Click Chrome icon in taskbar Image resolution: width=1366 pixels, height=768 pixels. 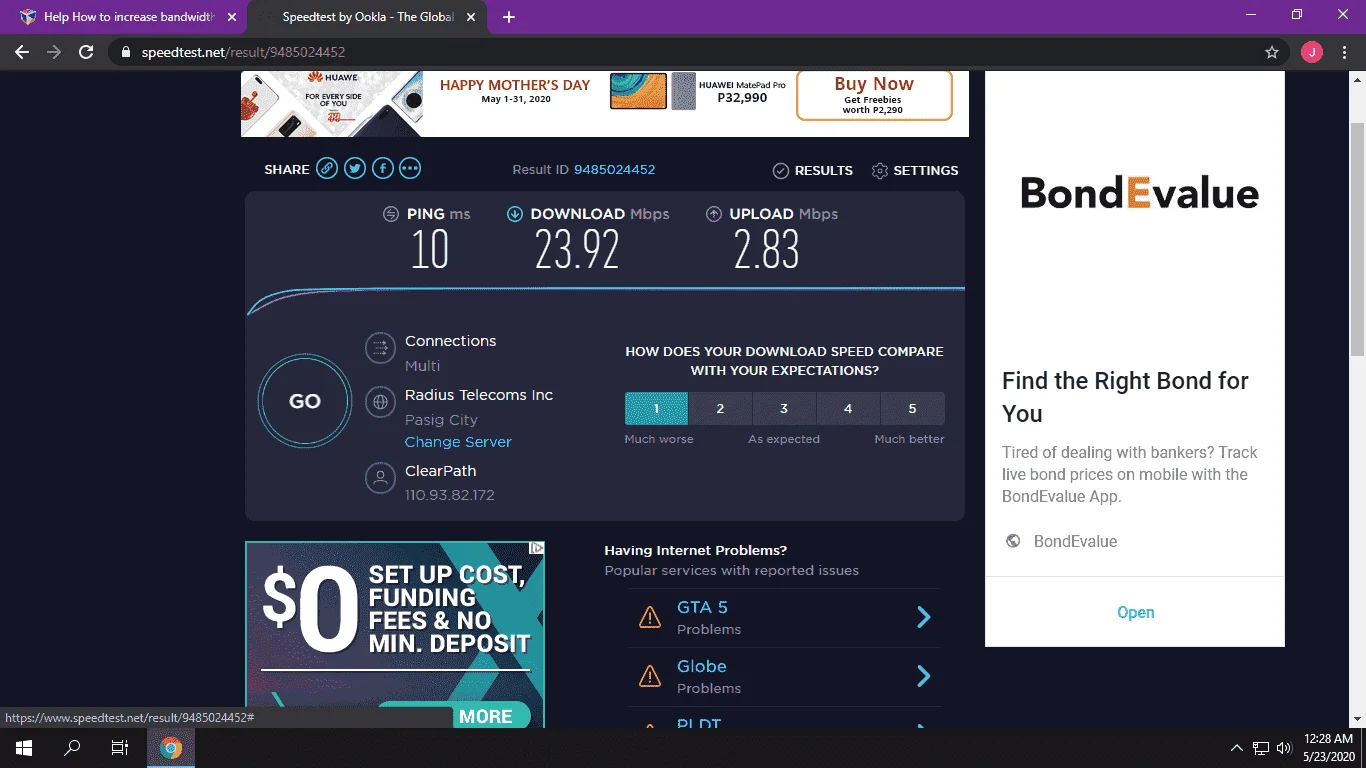point(171,748)
